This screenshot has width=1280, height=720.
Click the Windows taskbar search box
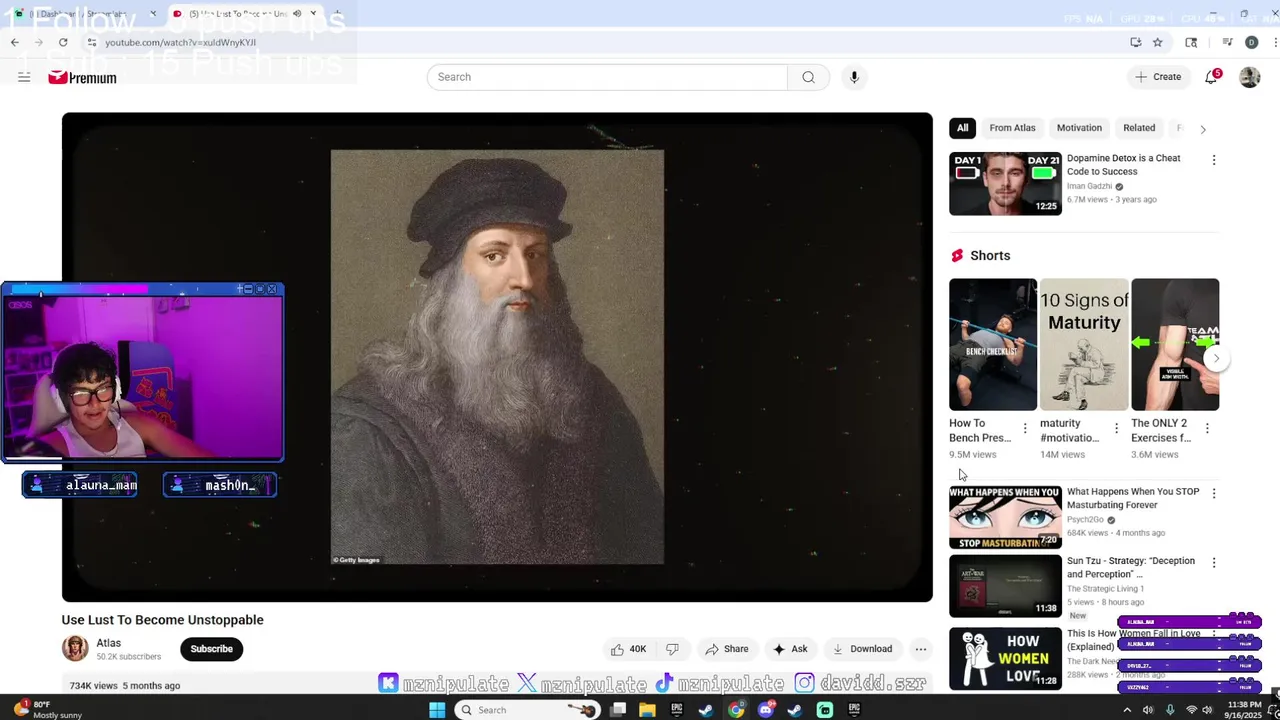click(527, 710)
